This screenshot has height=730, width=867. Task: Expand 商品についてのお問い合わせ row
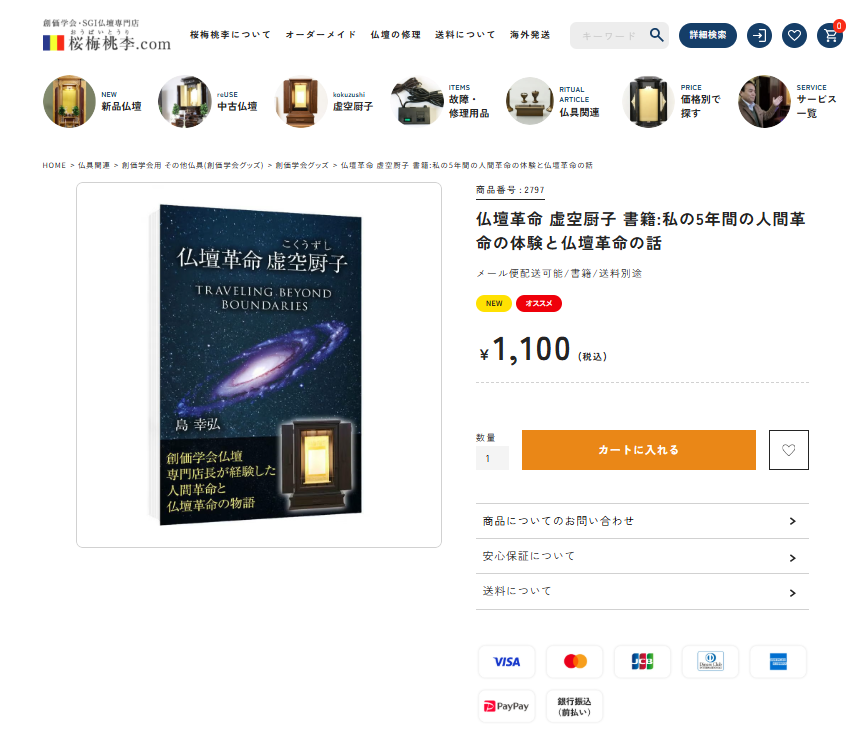[642, 521]
